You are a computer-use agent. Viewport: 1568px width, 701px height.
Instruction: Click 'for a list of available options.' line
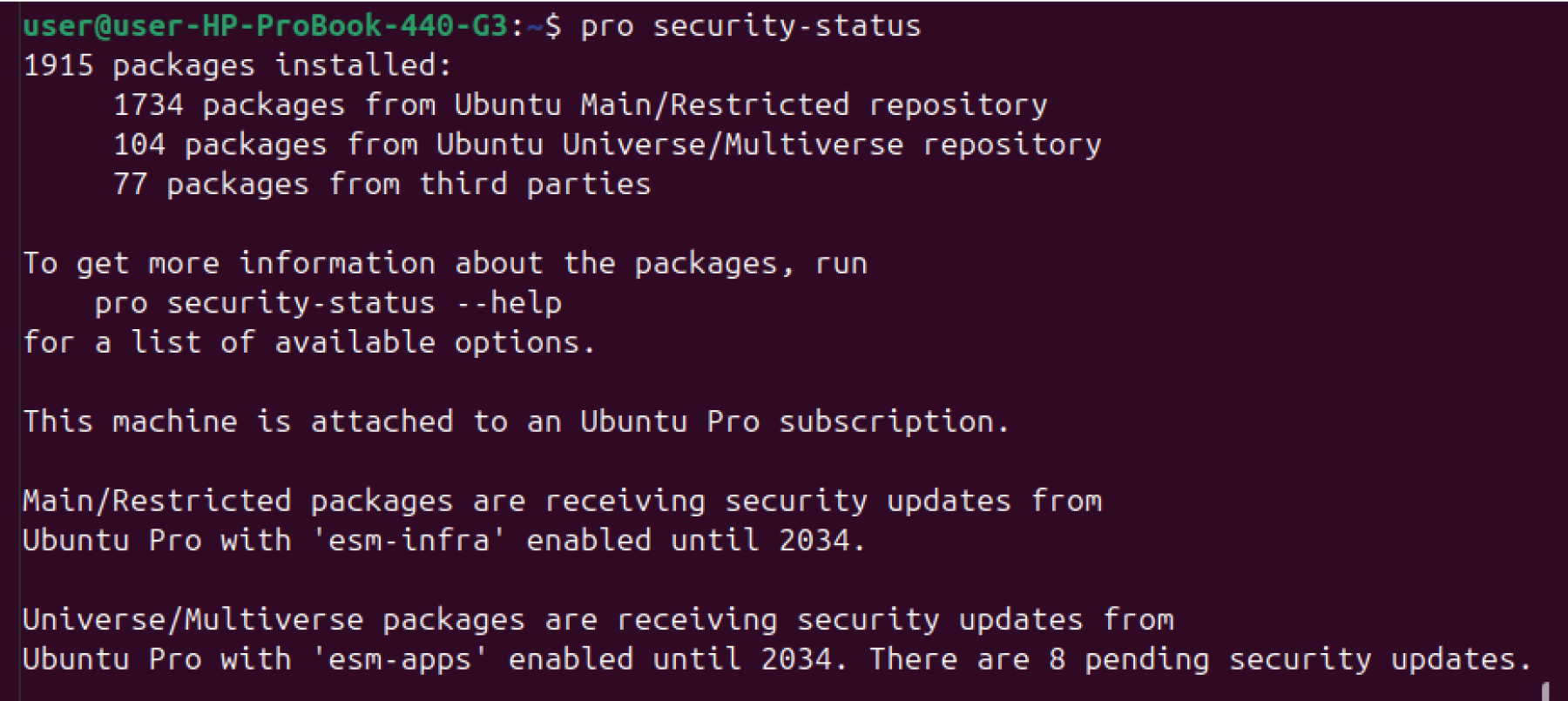point(309,342)
